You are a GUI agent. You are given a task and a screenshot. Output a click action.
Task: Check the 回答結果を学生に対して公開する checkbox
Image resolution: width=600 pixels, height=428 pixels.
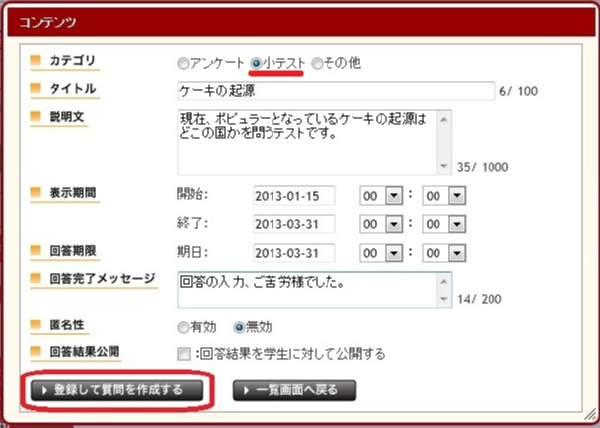(x=182, y=353)
